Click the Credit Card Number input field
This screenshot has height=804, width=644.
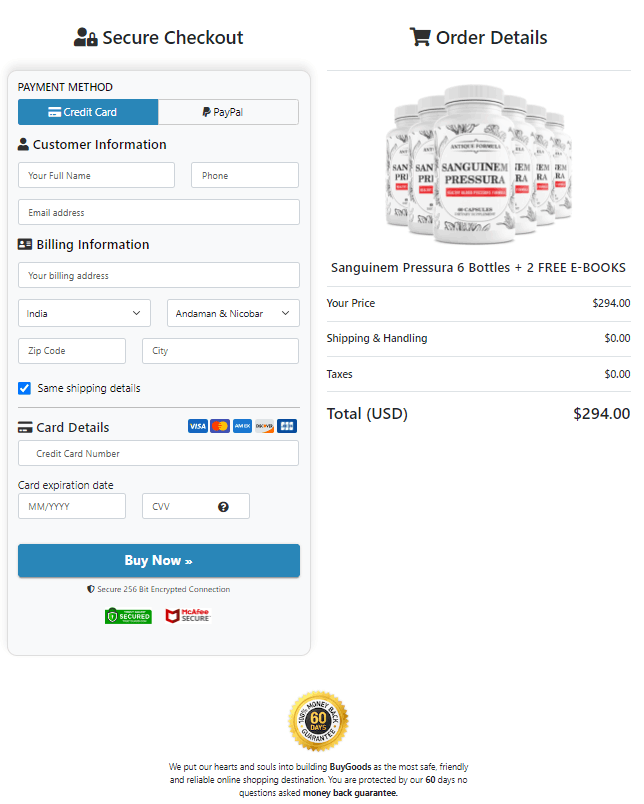click(x=158, y=453)
